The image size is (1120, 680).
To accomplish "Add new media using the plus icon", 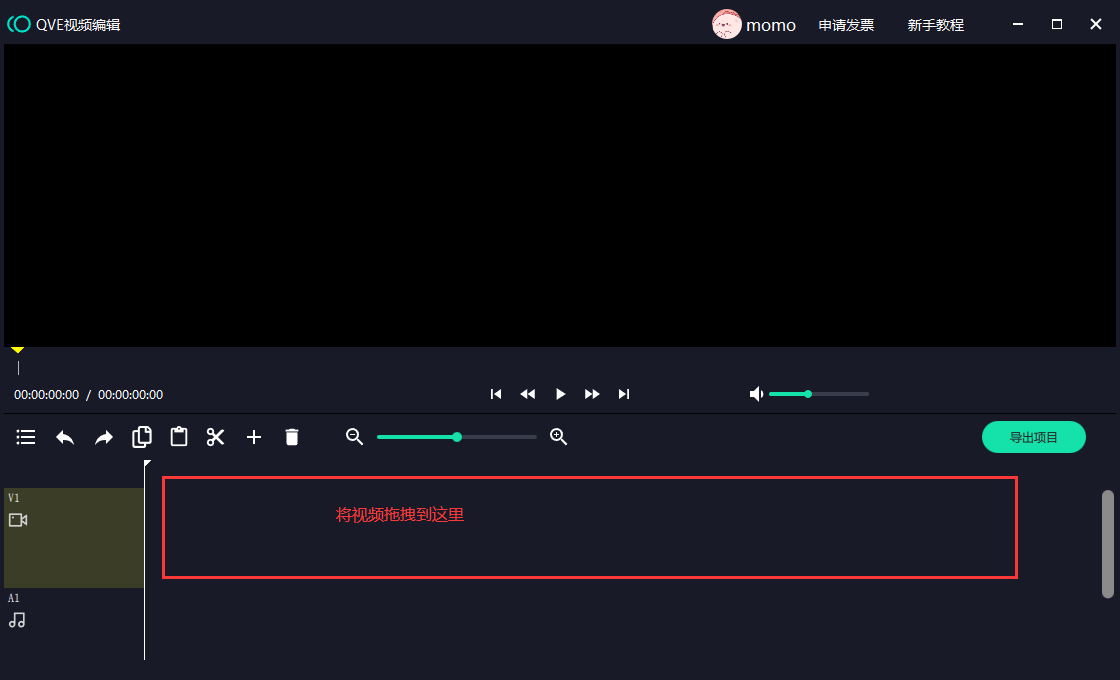I will click(x=253, y=437).
